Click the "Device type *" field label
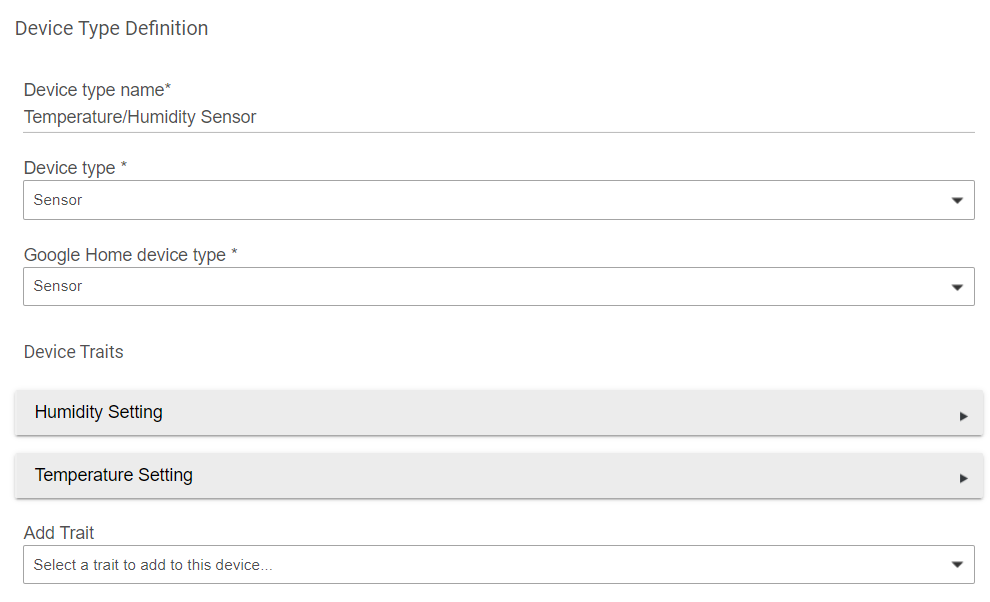 [75, 168]
